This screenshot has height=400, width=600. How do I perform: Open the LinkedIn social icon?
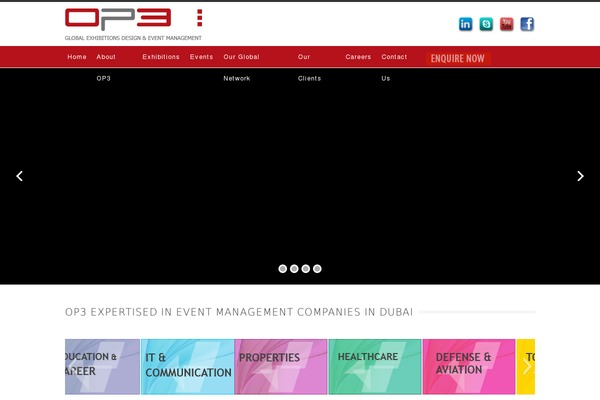(465, 24)
